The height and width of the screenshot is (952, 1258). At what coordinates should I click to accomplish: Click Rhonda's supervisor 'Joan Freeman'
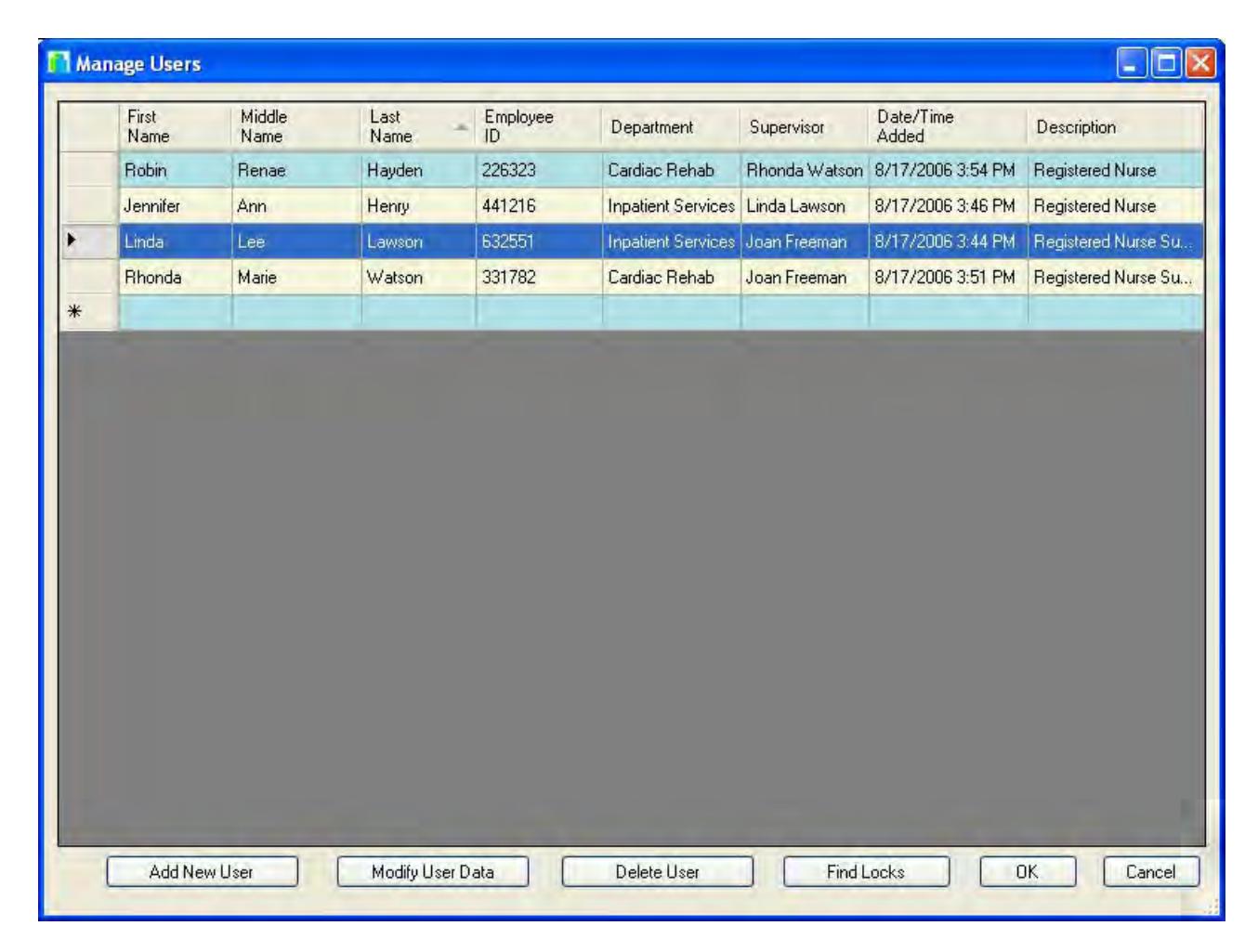(805, 277)
